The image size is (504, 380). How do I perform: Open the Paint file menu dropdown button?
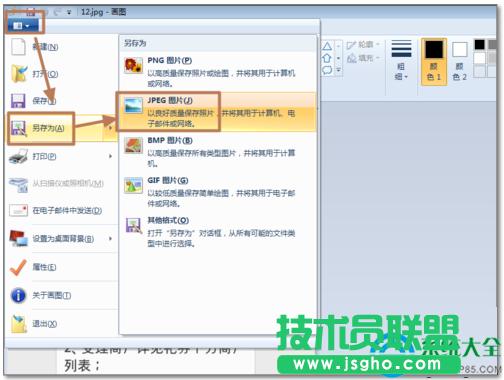23,25
